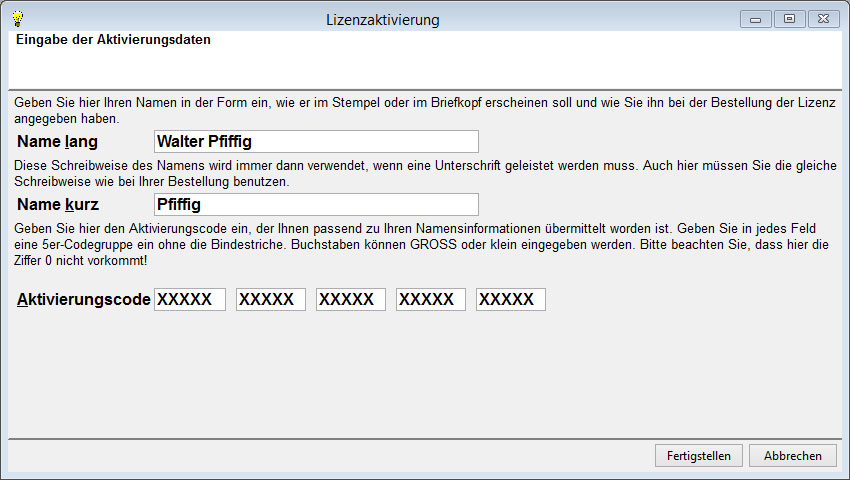Click the fourth activation code field
This screenshot has height=480, width=850.
pos(431,300)
